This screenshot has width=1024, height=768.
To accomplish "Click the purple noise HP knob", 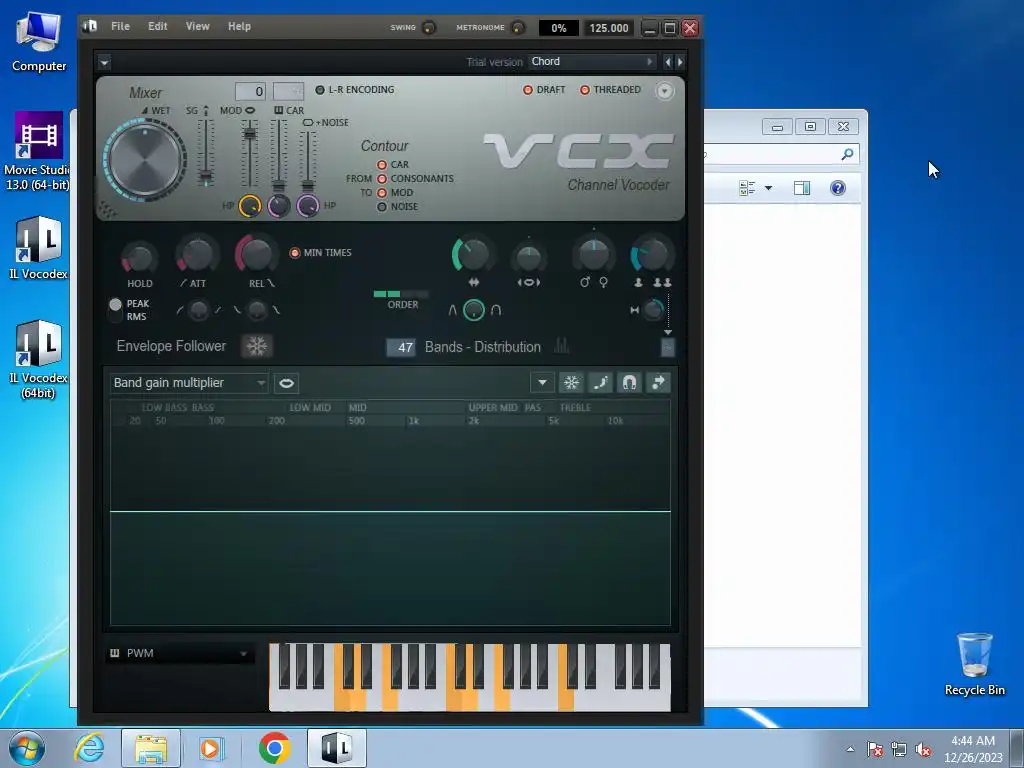I will tap(308, 206).
